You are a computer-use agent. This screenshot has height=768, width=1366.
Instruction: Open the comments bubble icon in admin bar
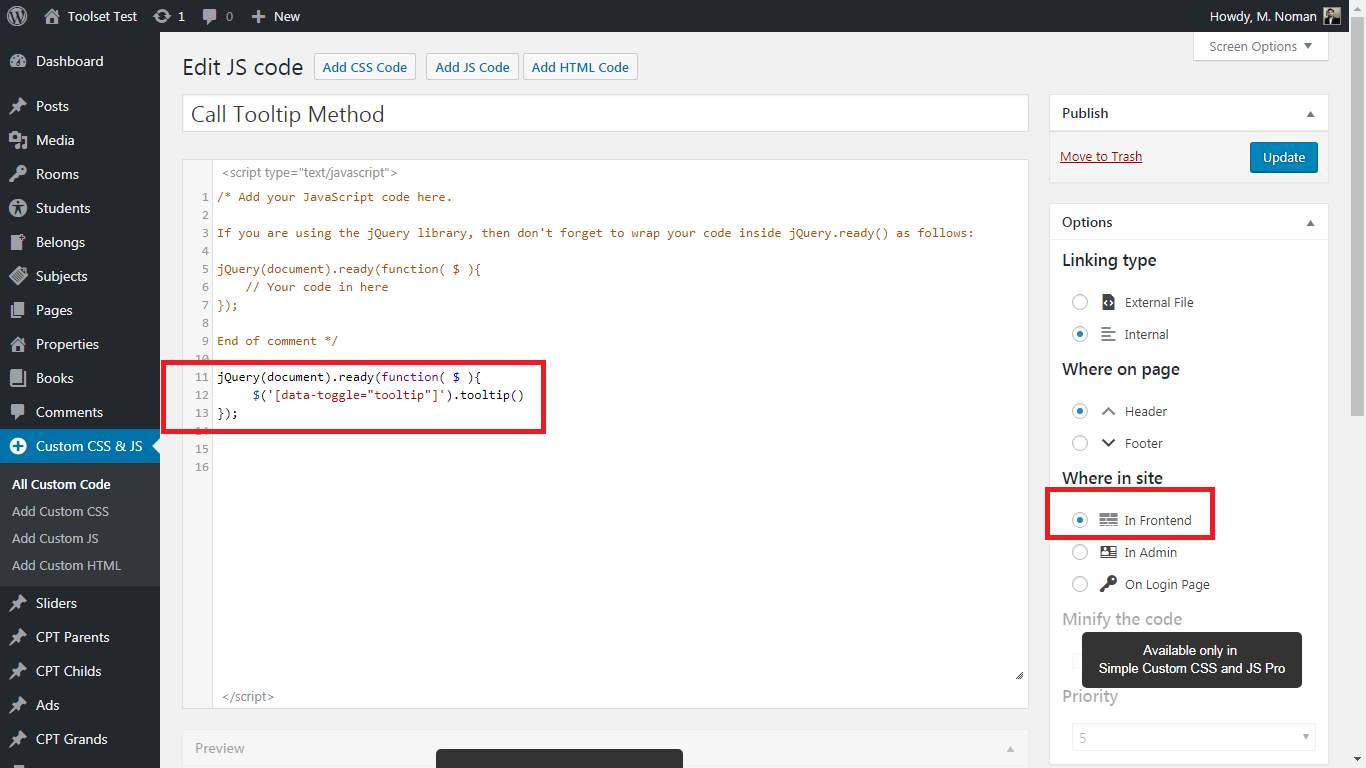coord(209,16)
